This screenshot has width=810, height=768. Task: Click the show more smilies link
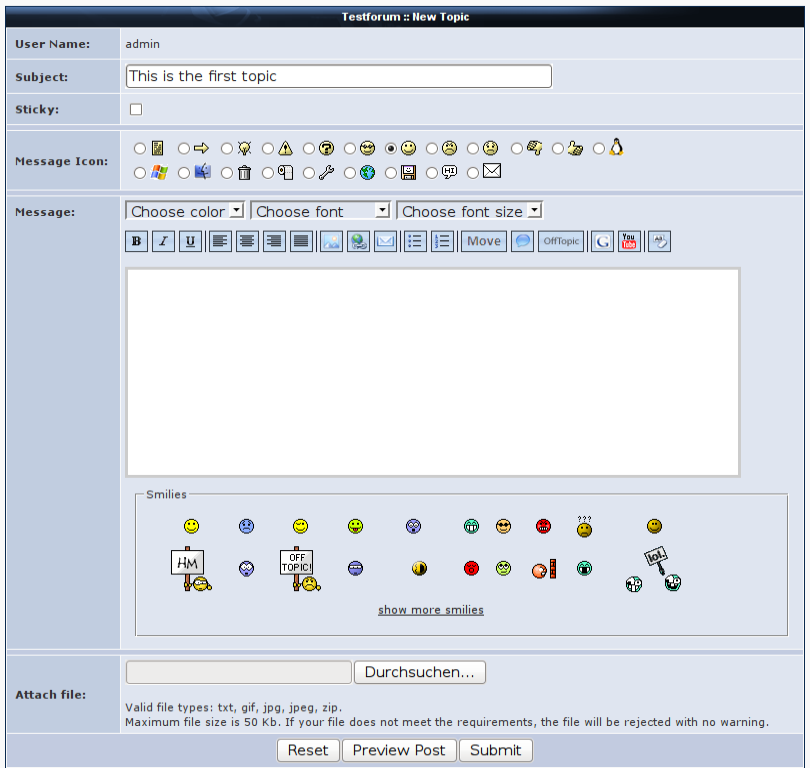[x=430, y=610]
